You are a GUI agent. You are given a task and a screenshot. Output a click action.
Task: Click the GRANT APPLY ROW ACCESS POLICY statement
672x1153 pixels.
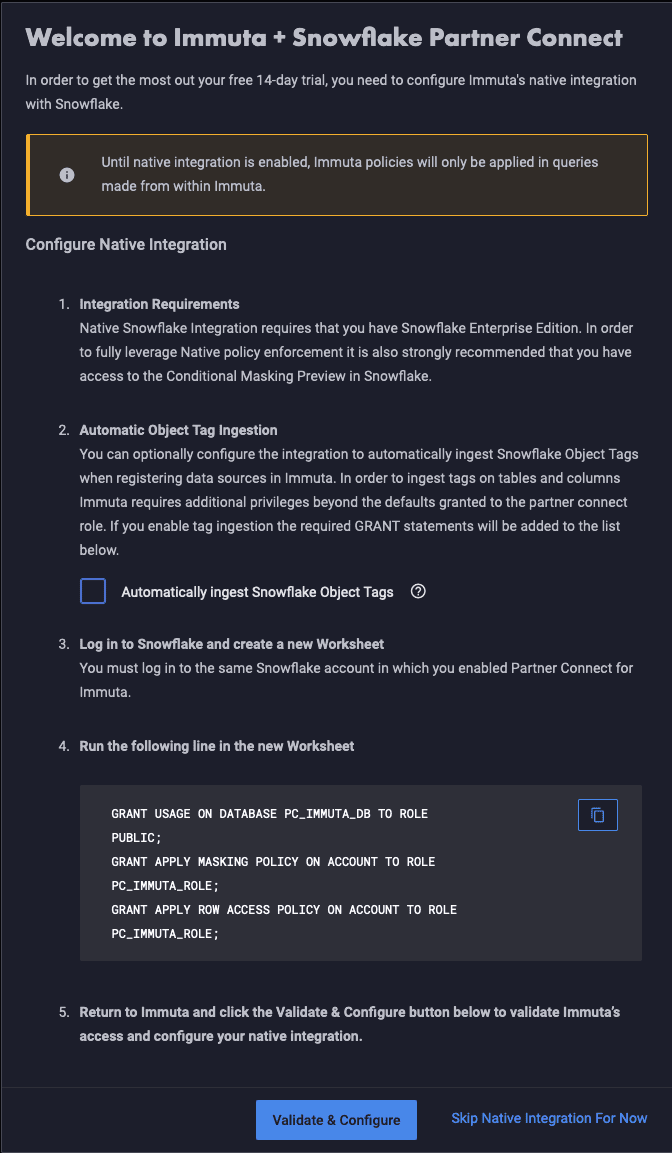point(285,922)
